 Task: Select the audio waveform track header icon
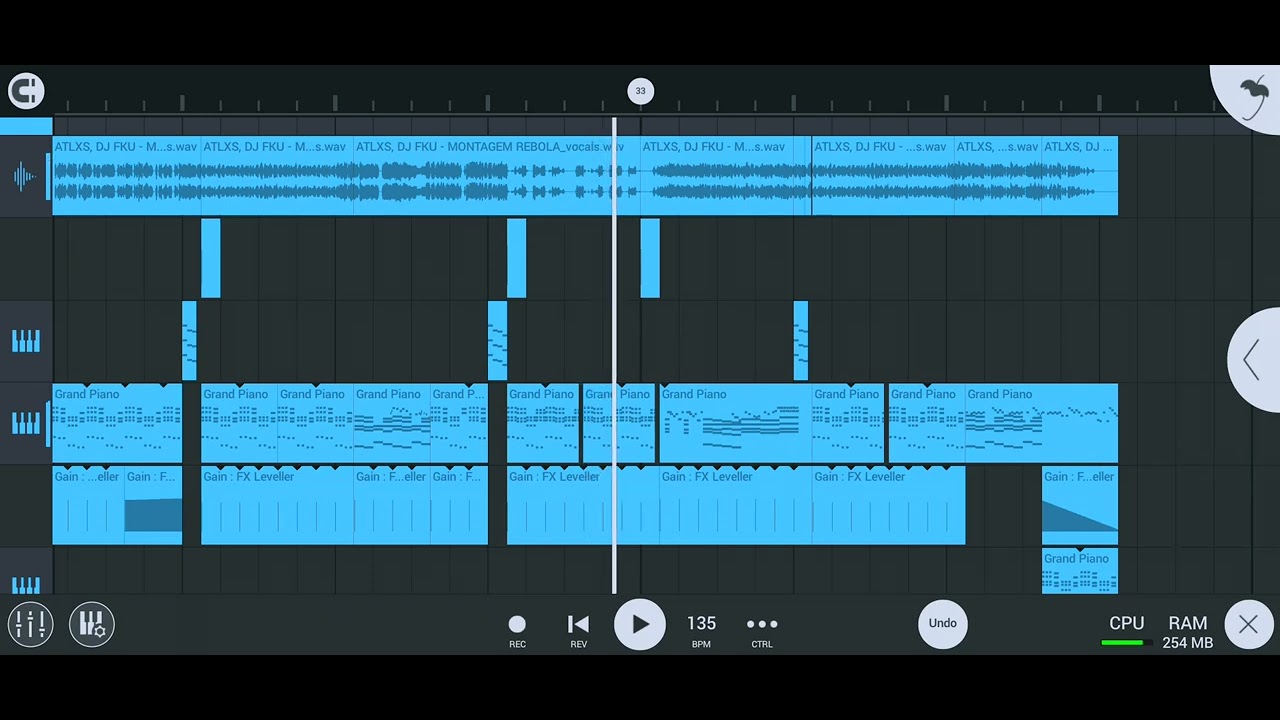(x=24, y=177)
